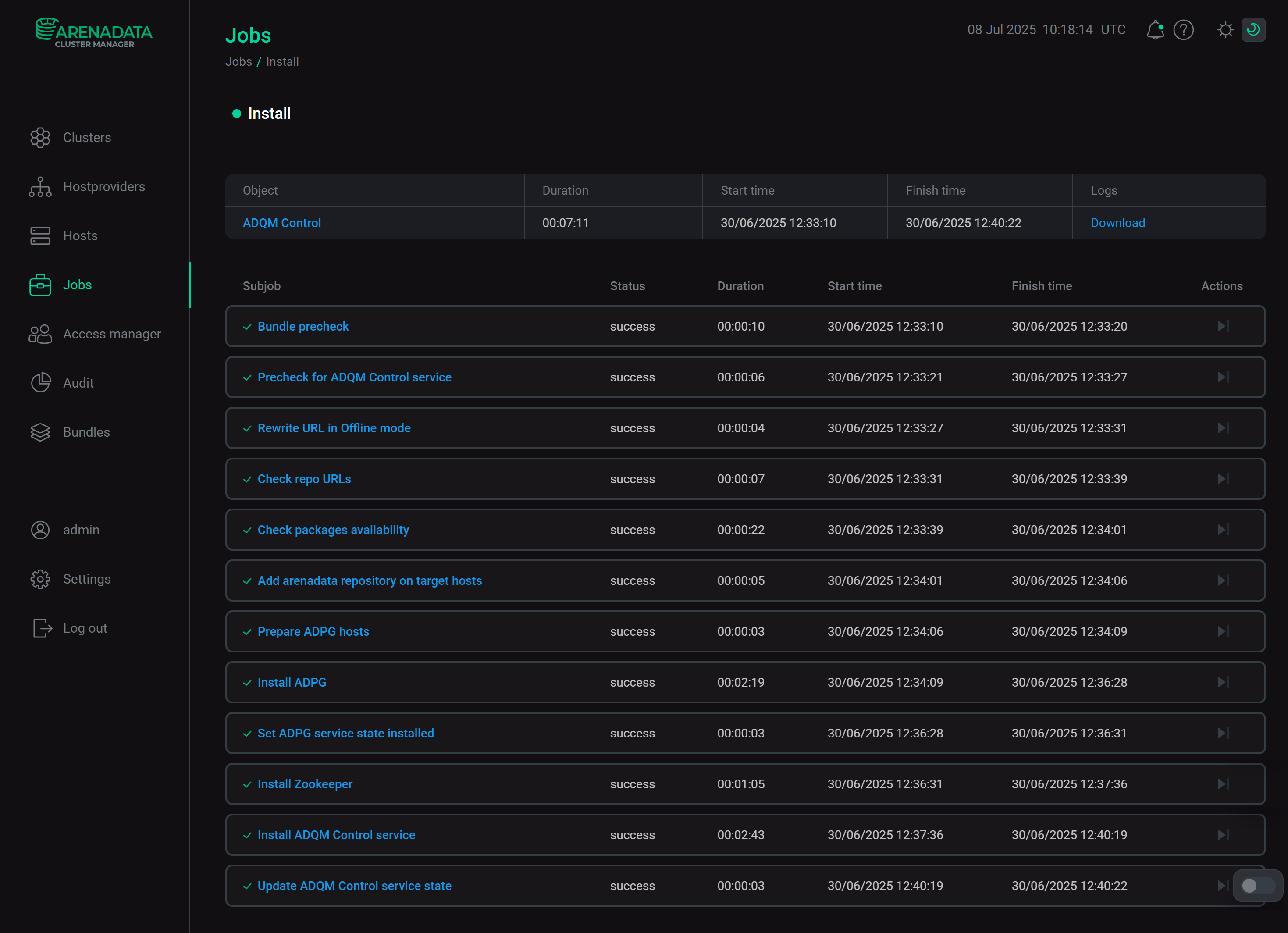Go to Jobs via breadcrumb
The image size is (1288, 933).
coord(238,61)
